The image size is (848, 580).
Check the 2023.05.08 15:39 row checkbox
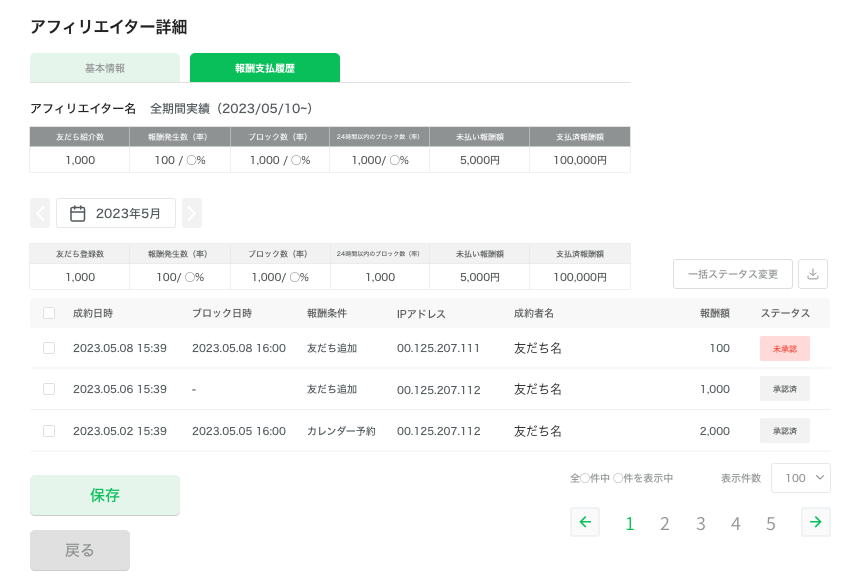(x=49, y=348)
